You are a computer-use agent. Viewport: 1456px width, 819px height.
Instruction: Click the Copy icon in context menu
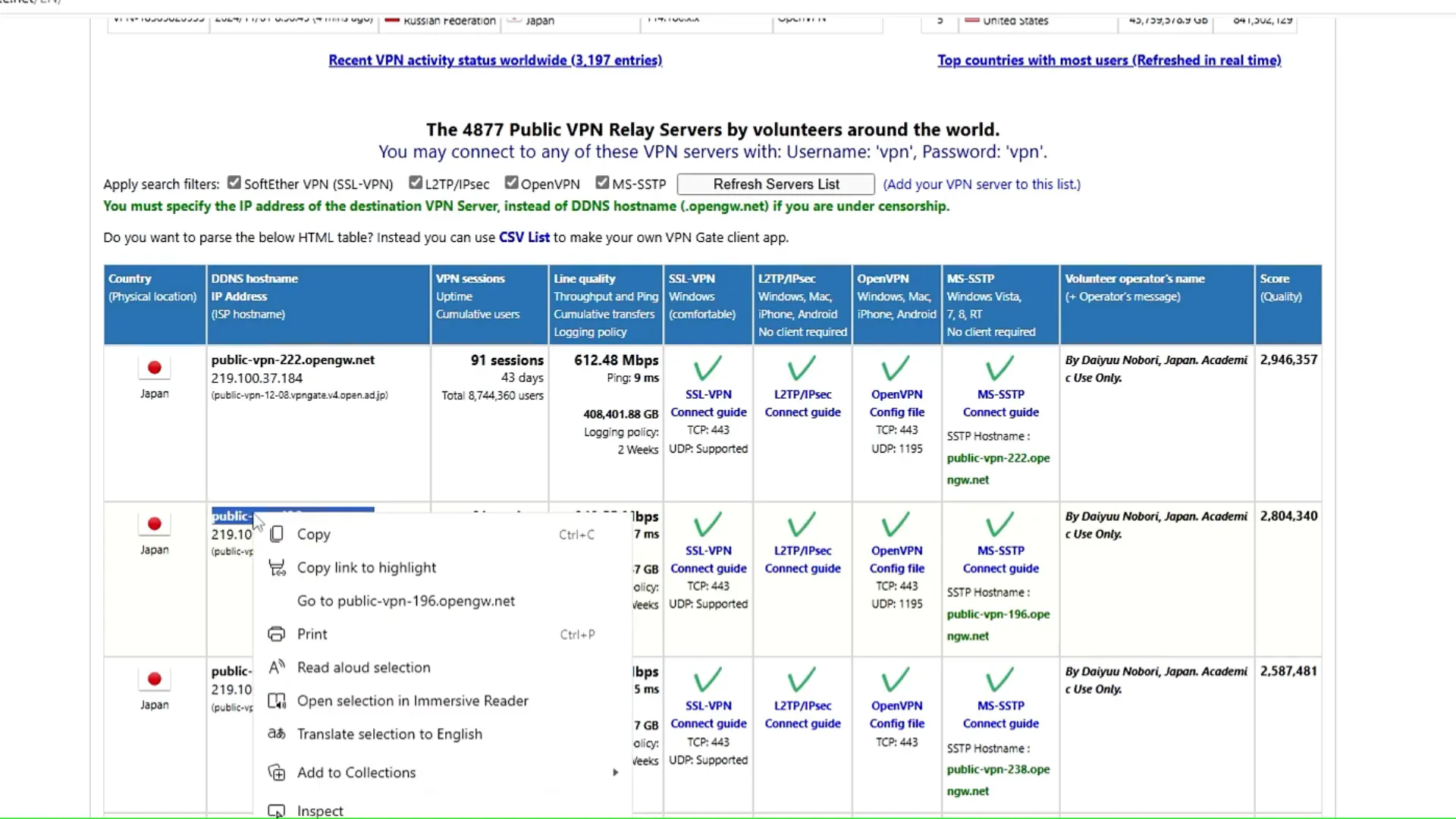coord(277,535)
